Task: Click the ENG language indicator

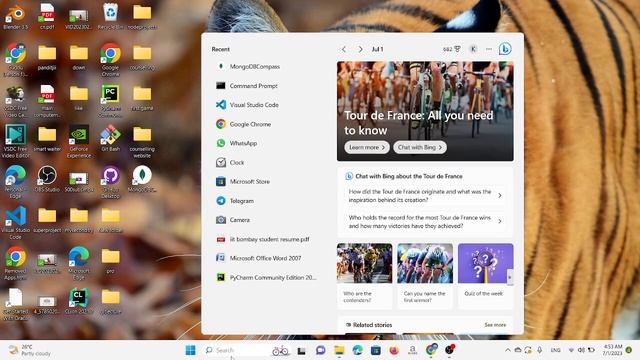Action: coord(556,350)
